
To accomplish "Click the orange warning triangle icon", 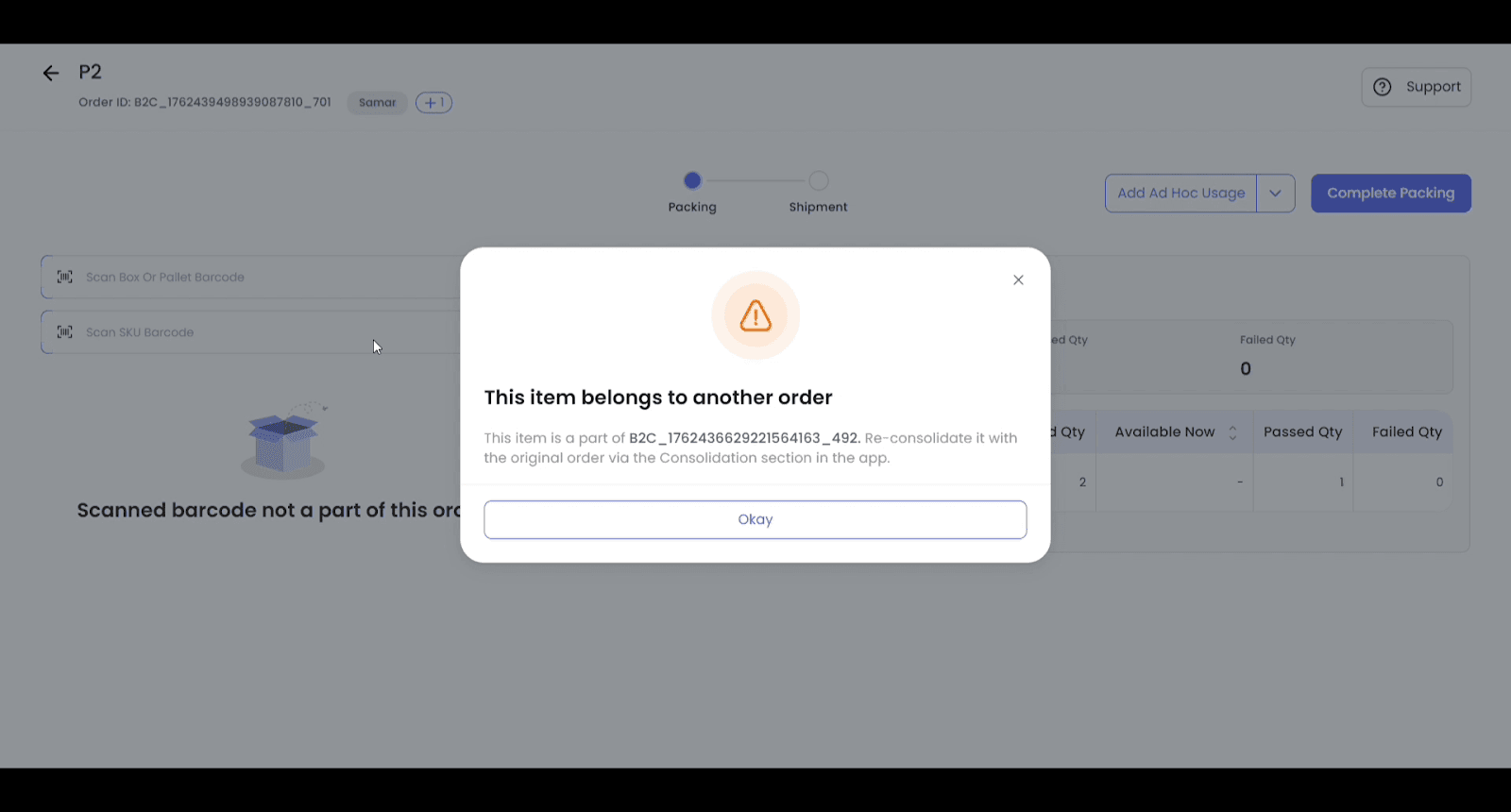I will point(755,315).
